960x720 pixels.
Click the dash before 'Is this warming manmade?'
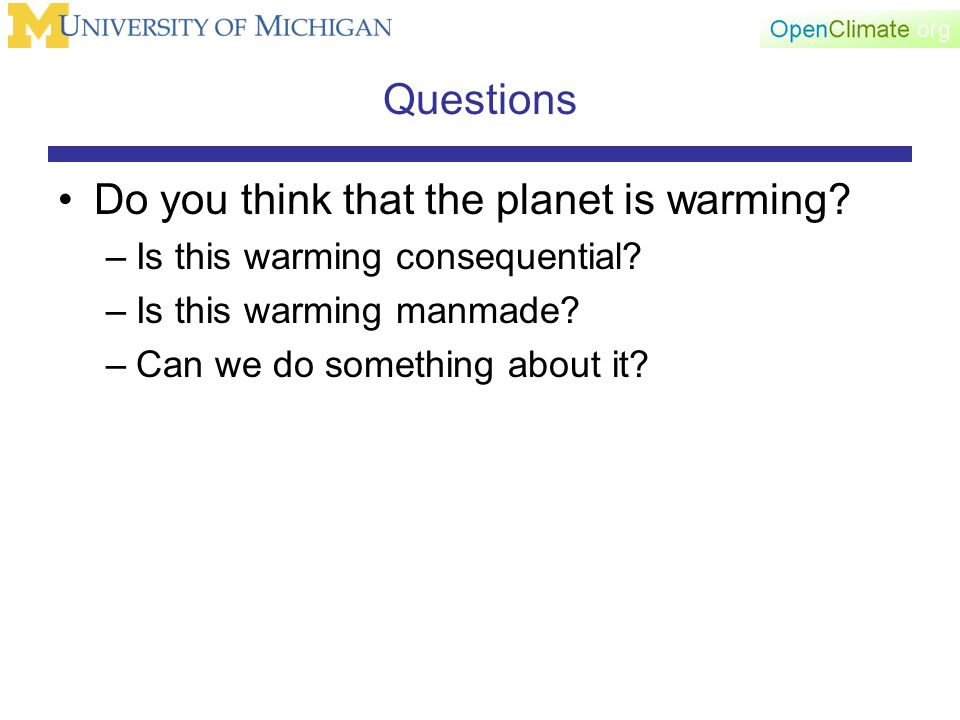[116, 313]
